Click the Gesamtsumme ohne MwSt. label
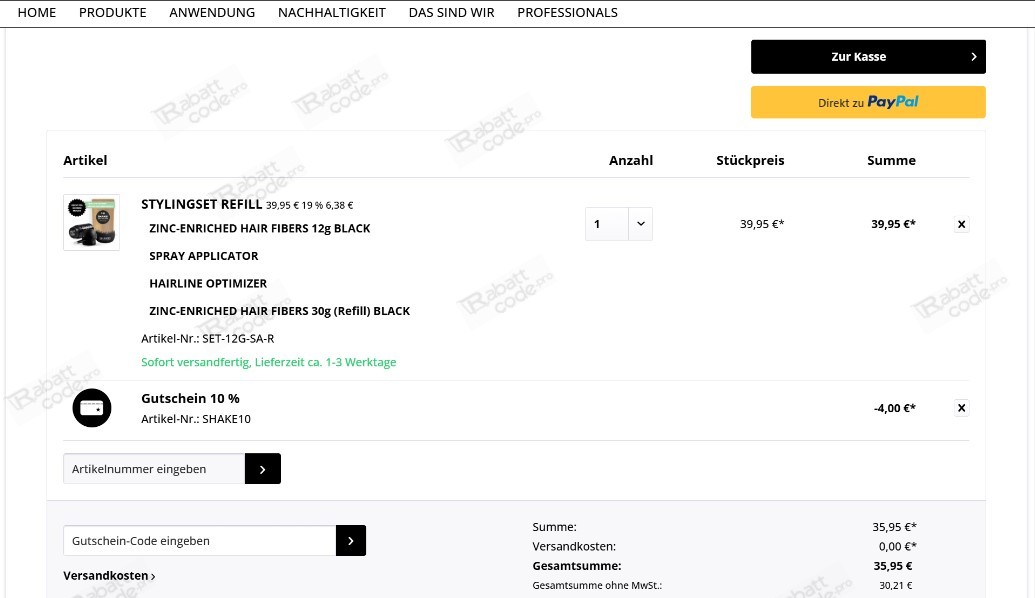 (x=597, y=585)
